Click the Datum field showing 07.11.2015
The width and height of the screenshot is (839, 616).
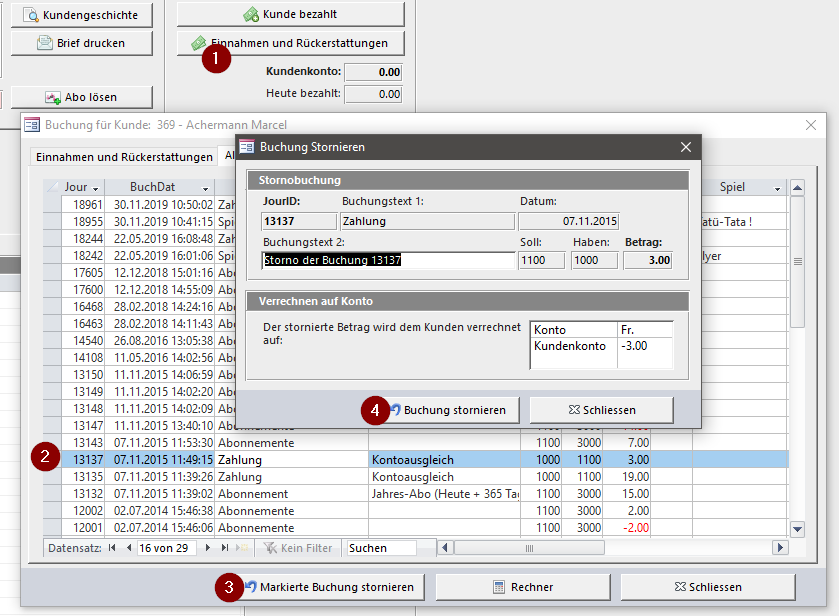(569, 221)
